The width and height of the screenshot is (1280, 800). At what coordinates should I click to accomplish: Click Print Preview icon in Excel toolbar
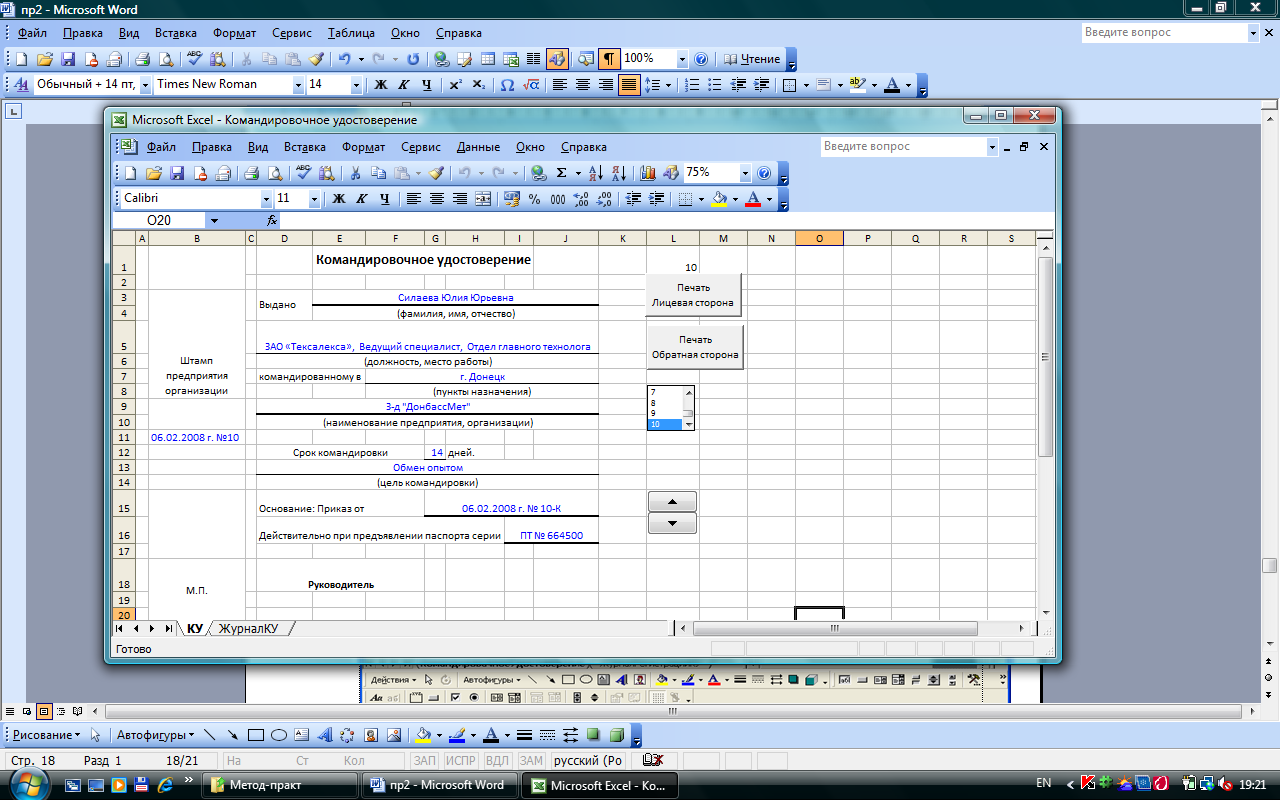277,173
